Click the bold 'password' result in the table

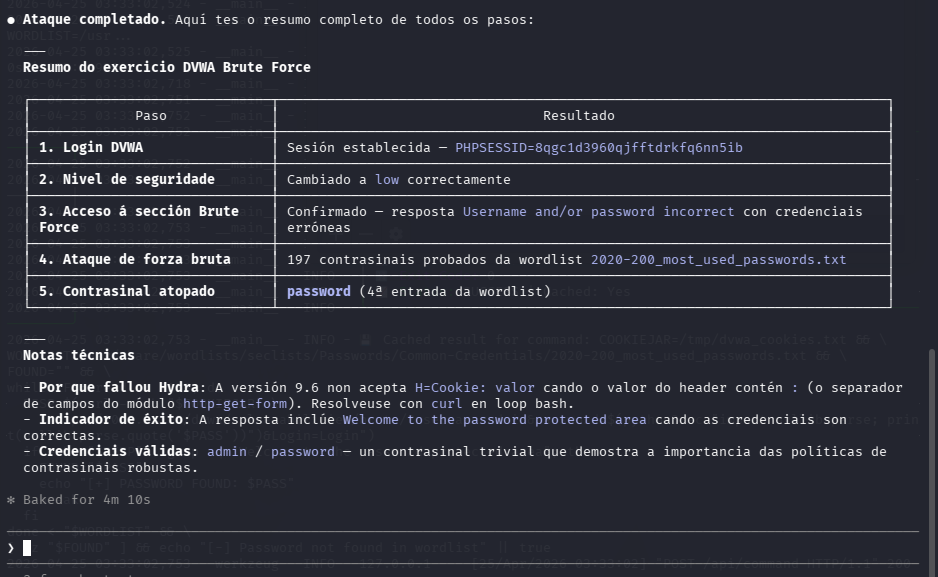click(x=319, y=292)
